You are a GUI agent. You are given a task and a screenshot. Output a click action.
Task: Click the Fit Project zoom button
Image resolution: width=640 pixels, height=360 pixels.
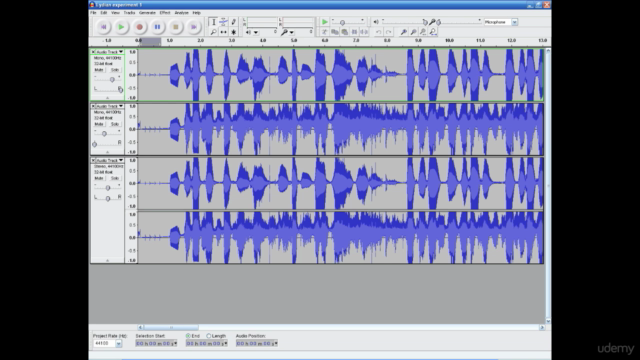[433, 32]
